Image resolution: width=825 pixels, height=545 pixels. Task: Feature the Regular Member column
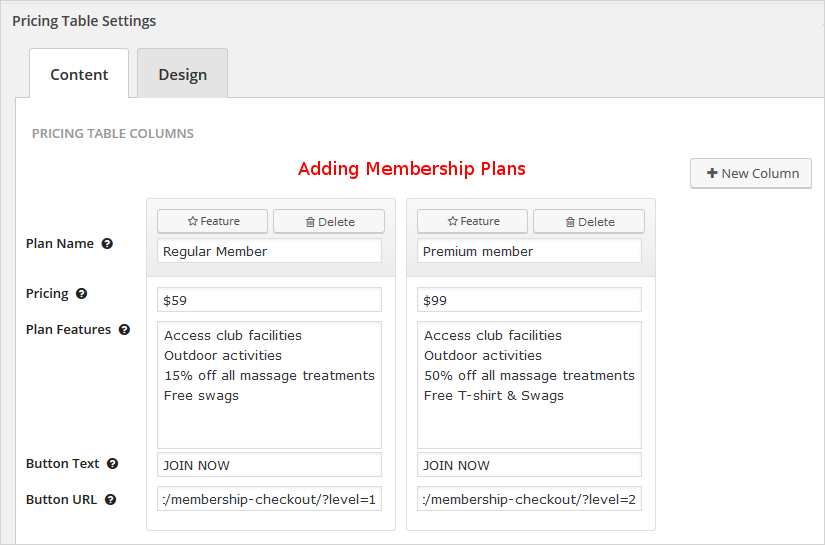(x=213, y=221)
